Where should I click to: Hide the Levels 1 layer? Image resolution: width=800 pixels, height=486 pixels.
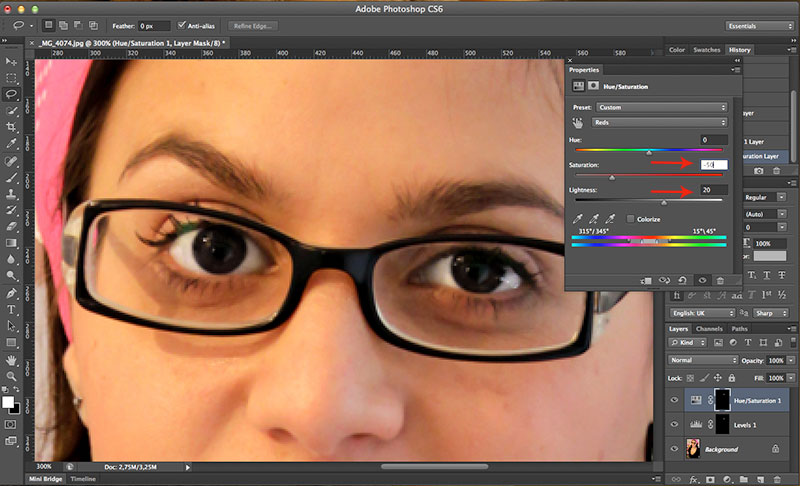click(672, 424)
